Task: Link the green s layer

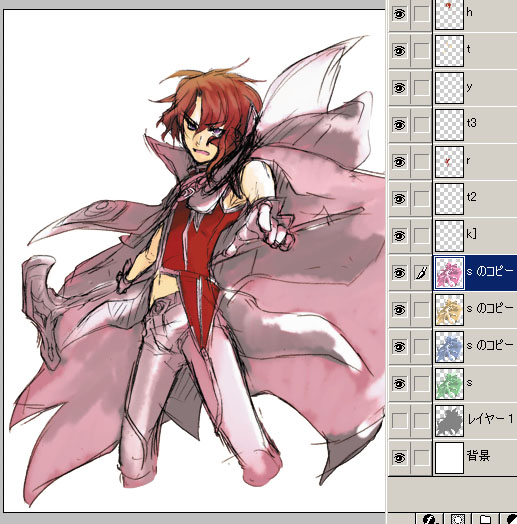Action: (x=421, y=384)
